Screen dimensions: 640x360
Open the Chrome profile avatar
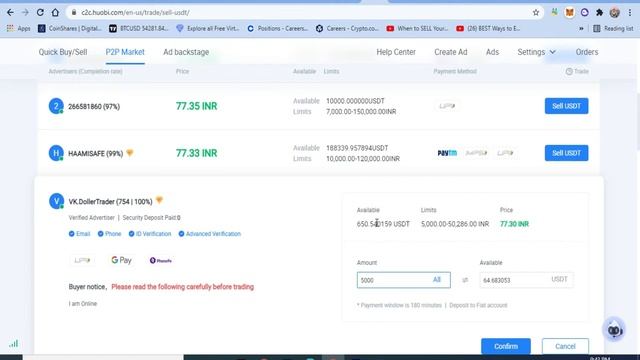(615, 13)
